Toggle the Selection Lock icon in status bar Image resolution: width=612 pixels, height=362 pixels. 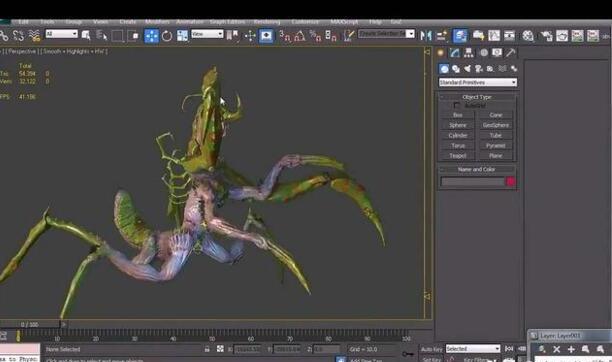[x=207, y=349]
